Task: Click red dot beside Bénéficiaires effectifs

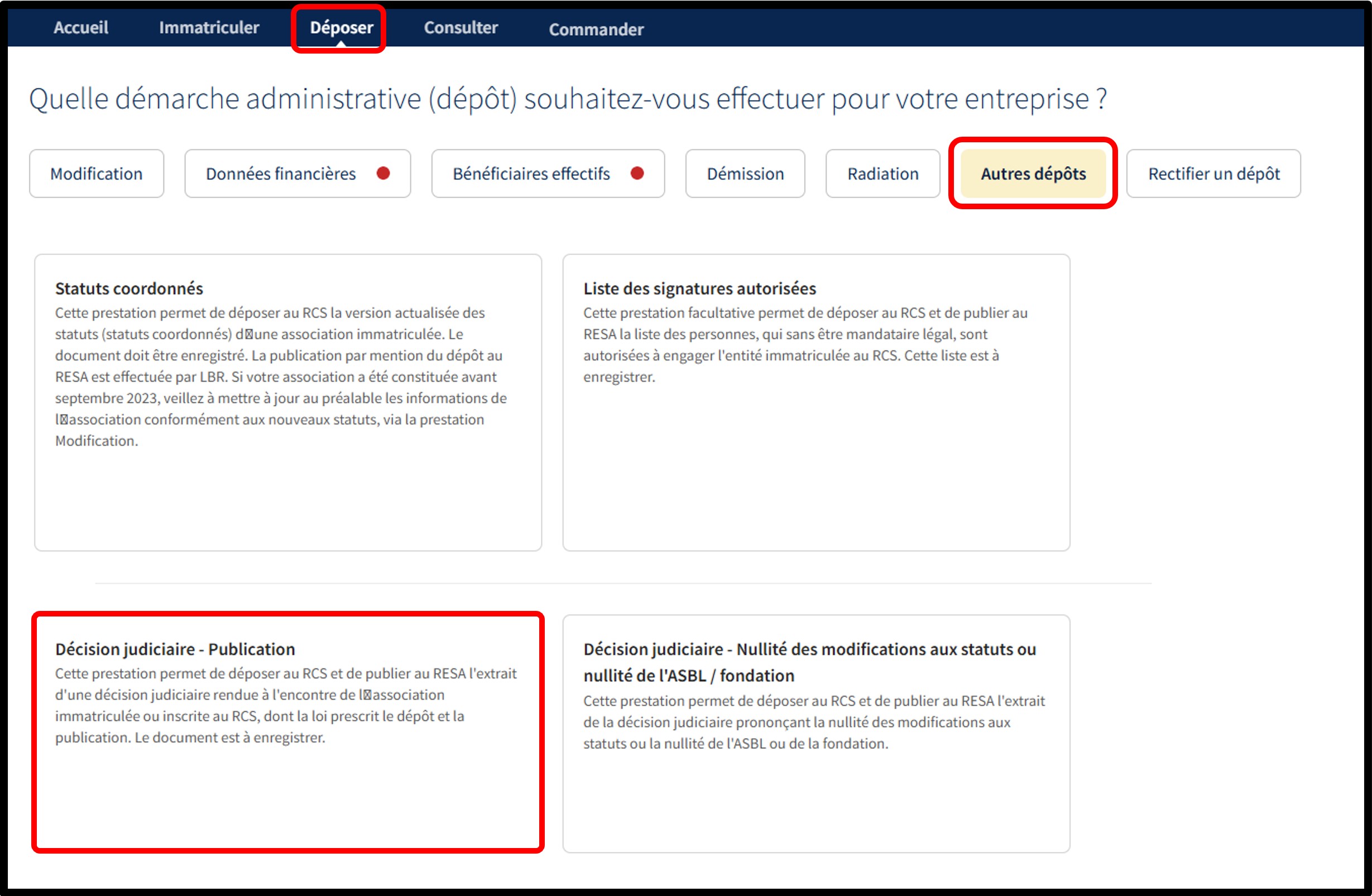Action: point(637,173)
